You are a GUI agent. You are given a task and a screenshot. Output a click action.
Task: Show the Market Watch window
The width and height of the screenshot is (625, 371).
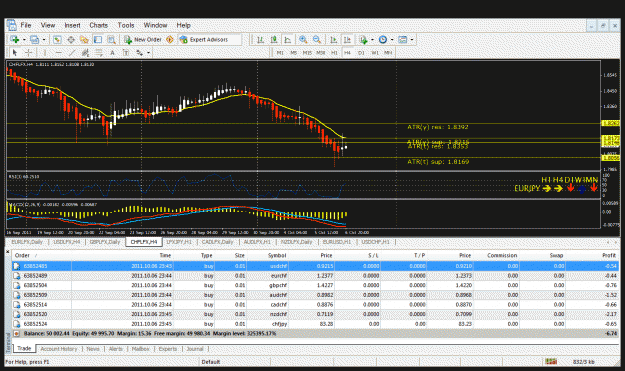pyautogui.click(x=57, y=39)
